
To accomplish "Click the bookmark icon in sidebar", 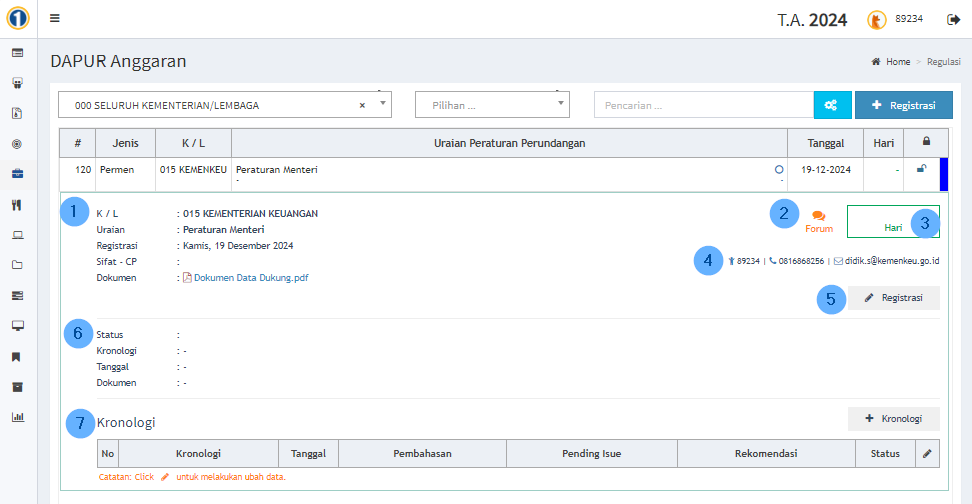I will pos(17,357).
